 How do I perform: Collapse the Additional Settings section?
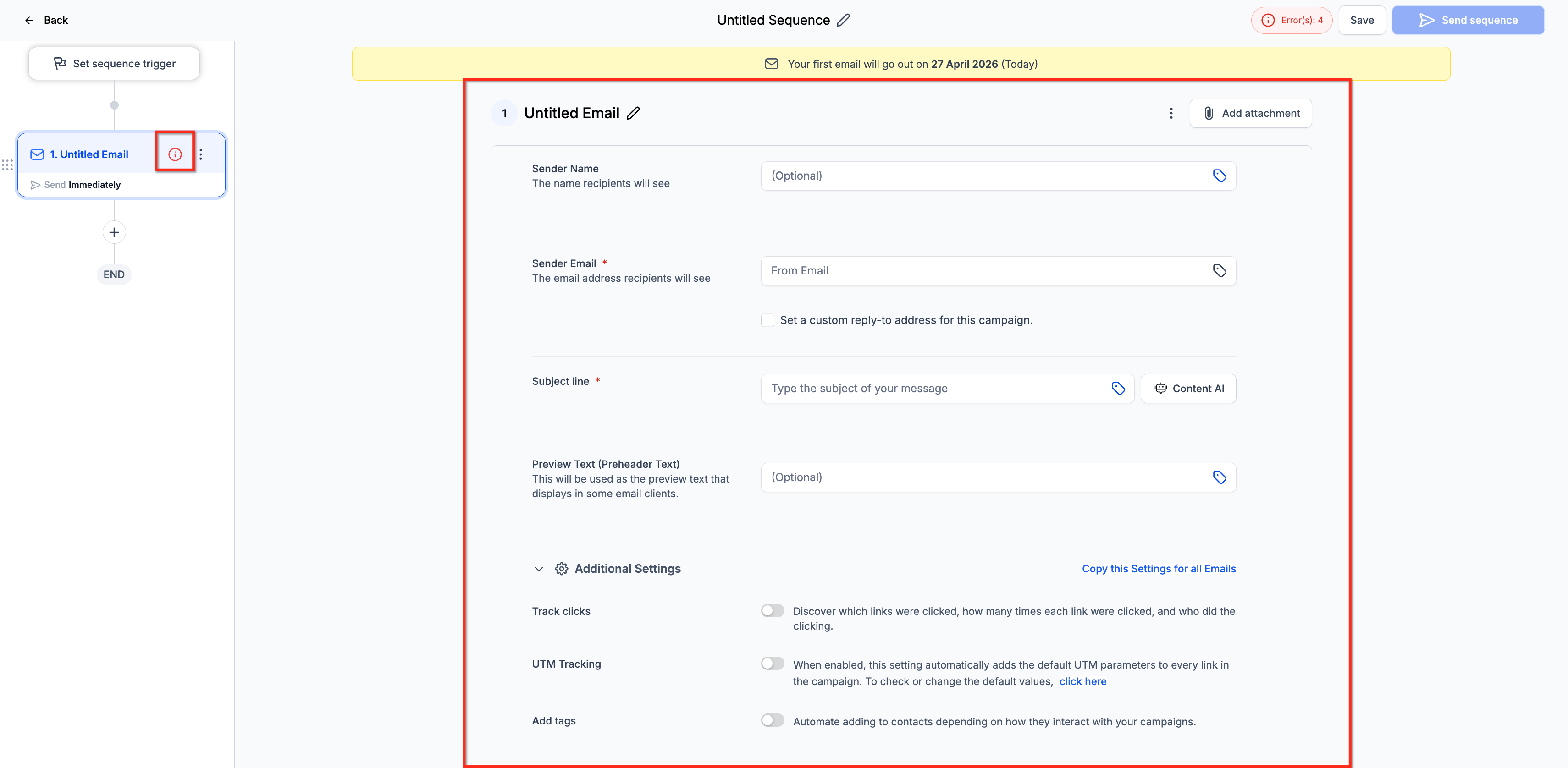tap(539, 569)
